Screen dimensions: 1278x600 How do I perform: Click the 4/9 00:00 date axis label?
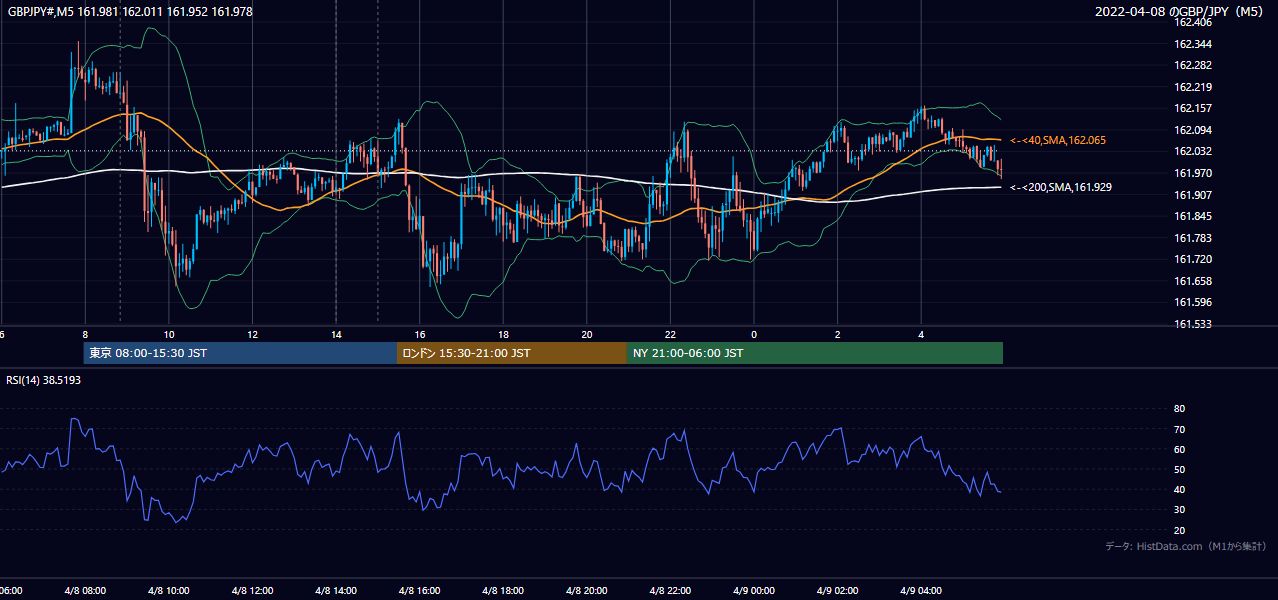[x=754, y=591]
